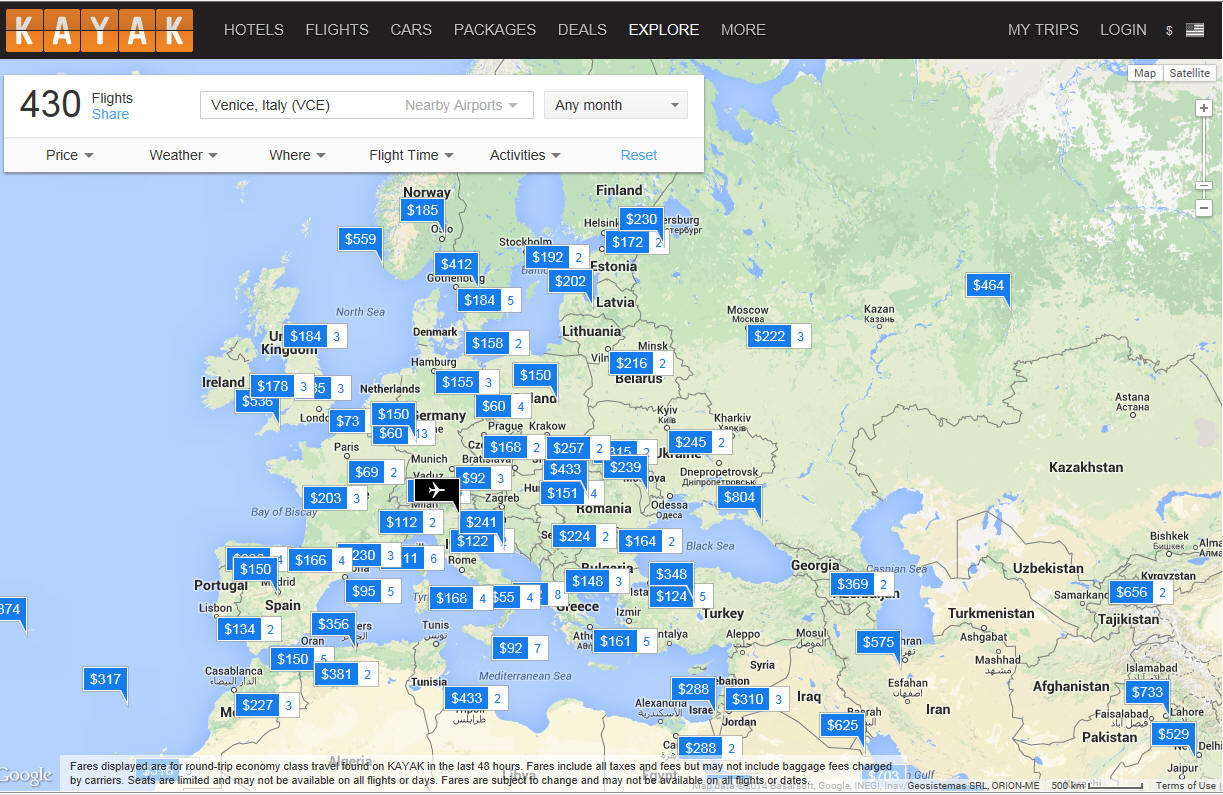1223x795 pixels.
Task: Open MY TRIPS page
Action: tap(1043, 30)
